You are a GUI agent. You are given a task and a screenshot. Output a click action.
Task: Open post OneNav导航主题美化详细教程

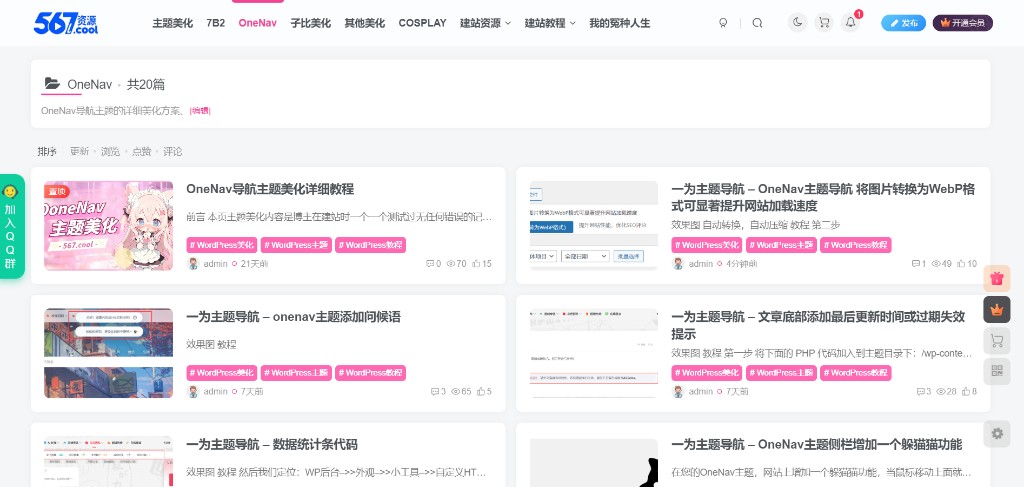(270, 189)
